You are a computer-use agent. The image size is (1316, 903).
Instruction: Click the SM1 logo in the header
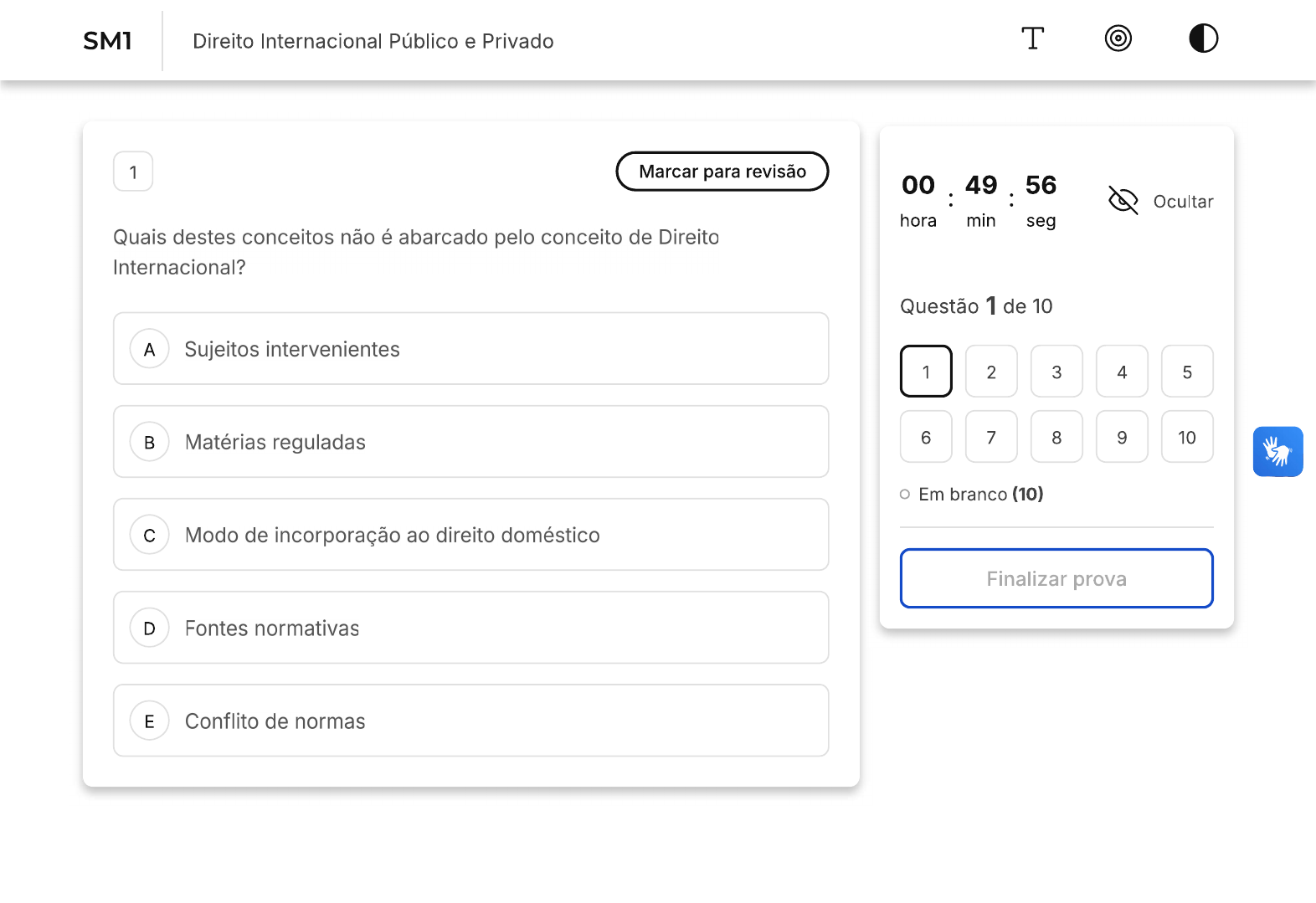(108, 41)
